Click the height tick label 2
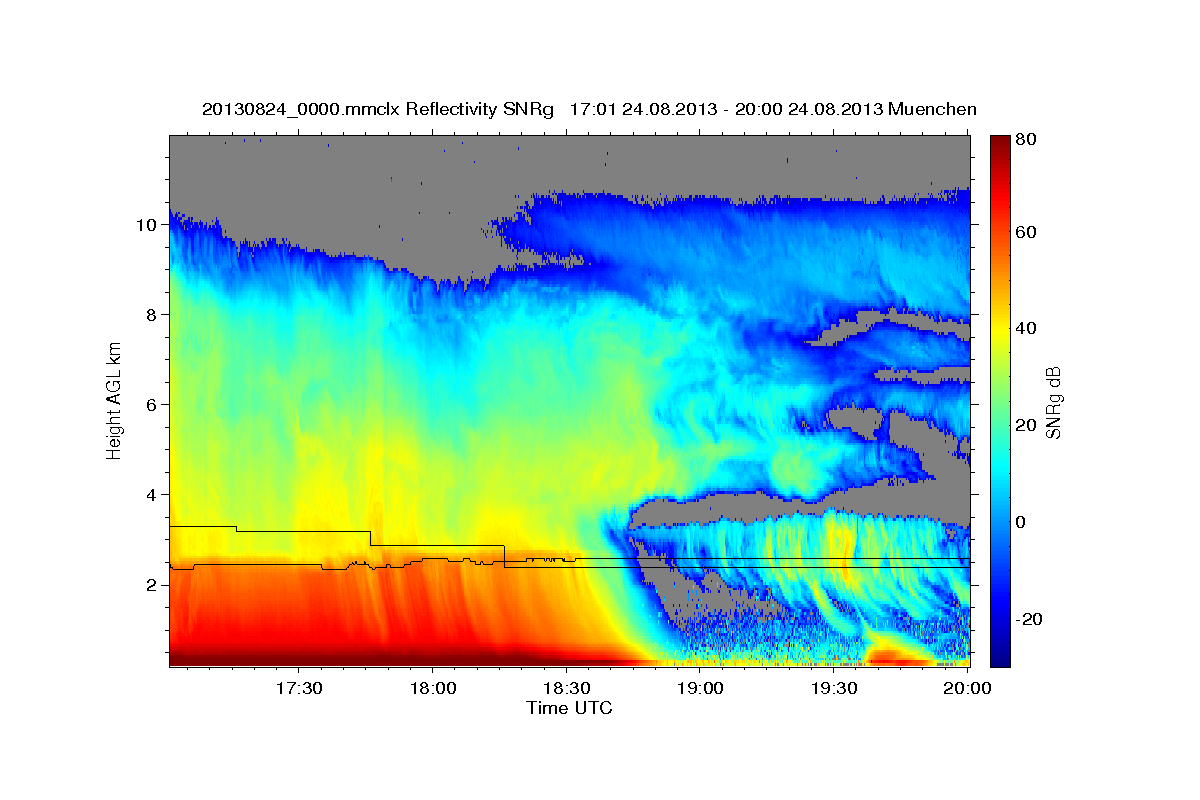Viewport: 1200px width, 800px height. point(152,585)
